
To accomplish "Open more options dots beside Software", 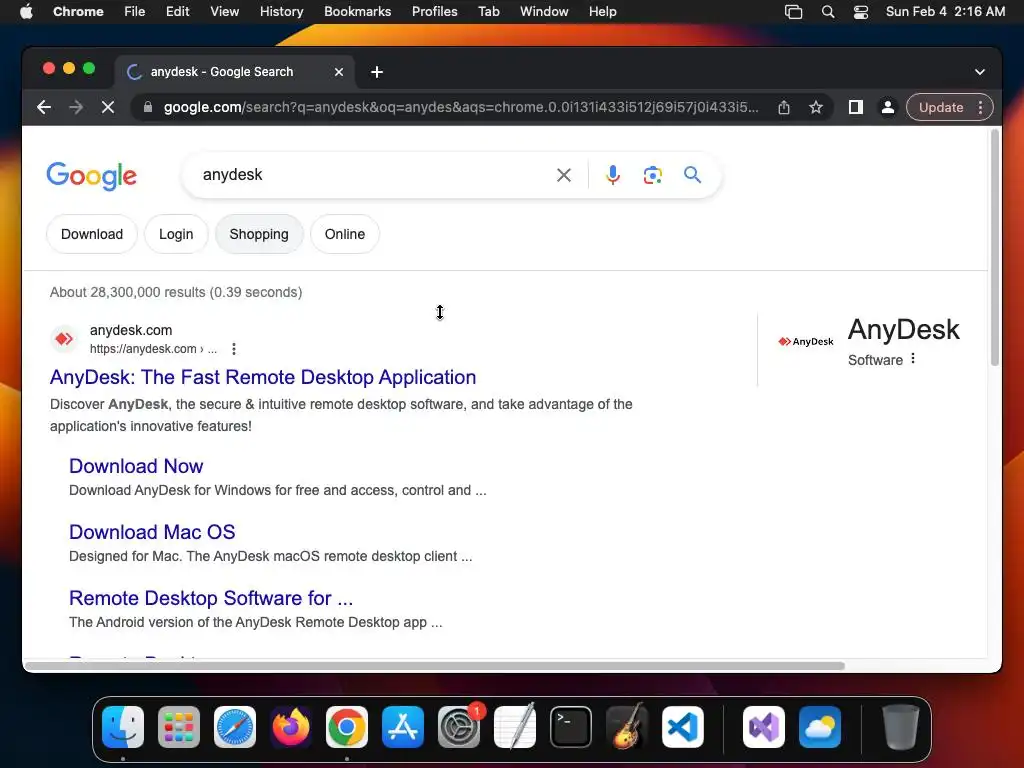I will point(913,359).
